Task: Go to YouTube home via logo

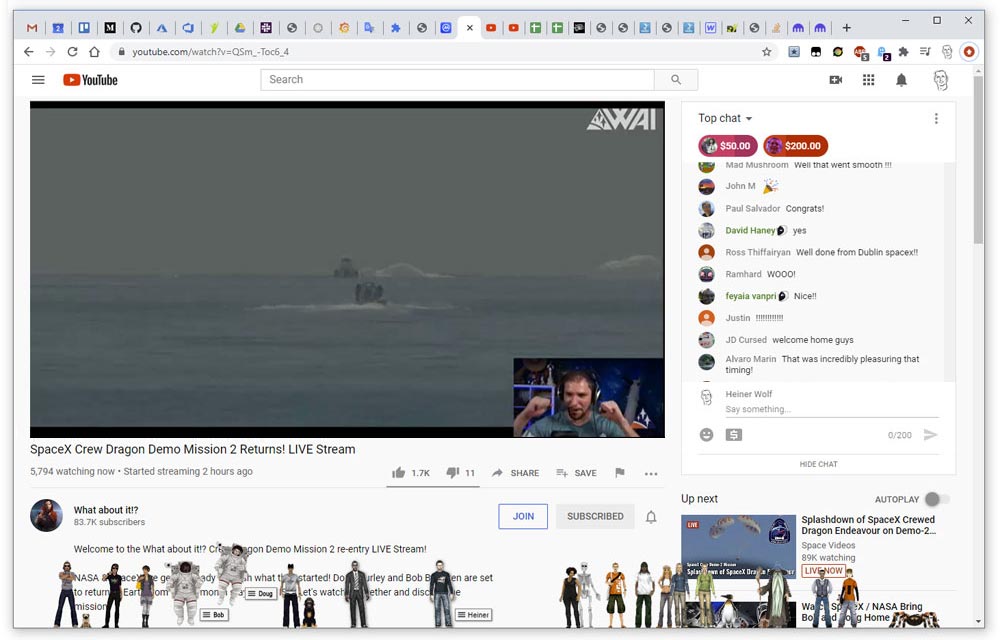Action: coord(90,80)
